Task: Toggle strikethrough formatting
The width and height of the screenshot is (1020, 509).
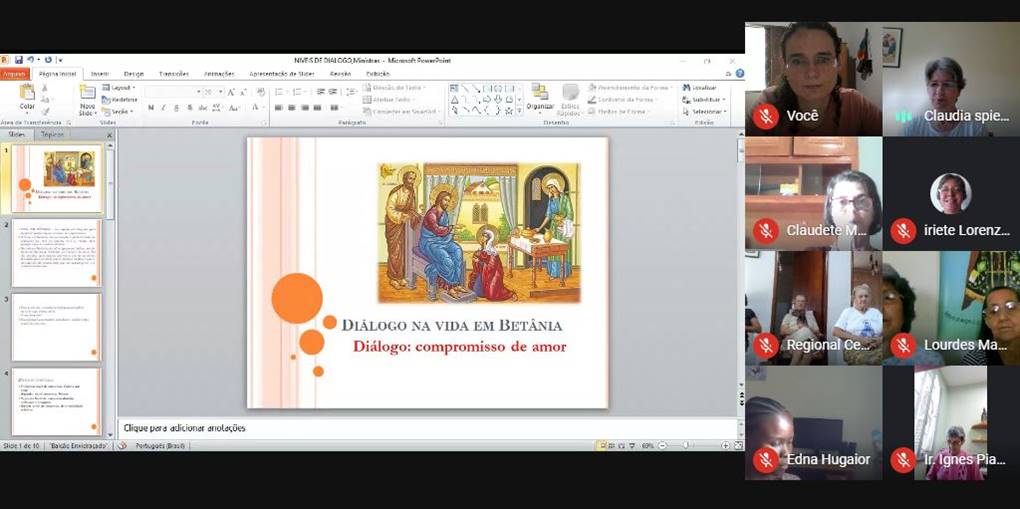Action: tap(203, 107)
